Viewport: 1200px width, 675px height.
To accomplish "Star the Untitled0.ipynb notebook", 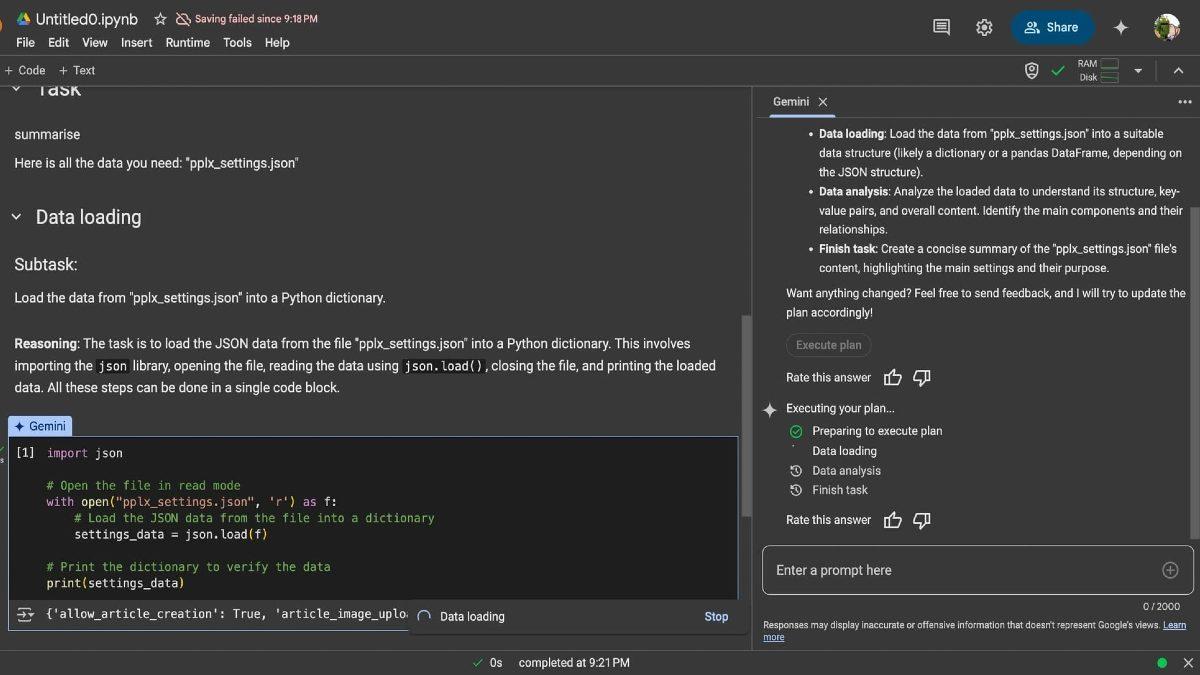I will (160, 19).
